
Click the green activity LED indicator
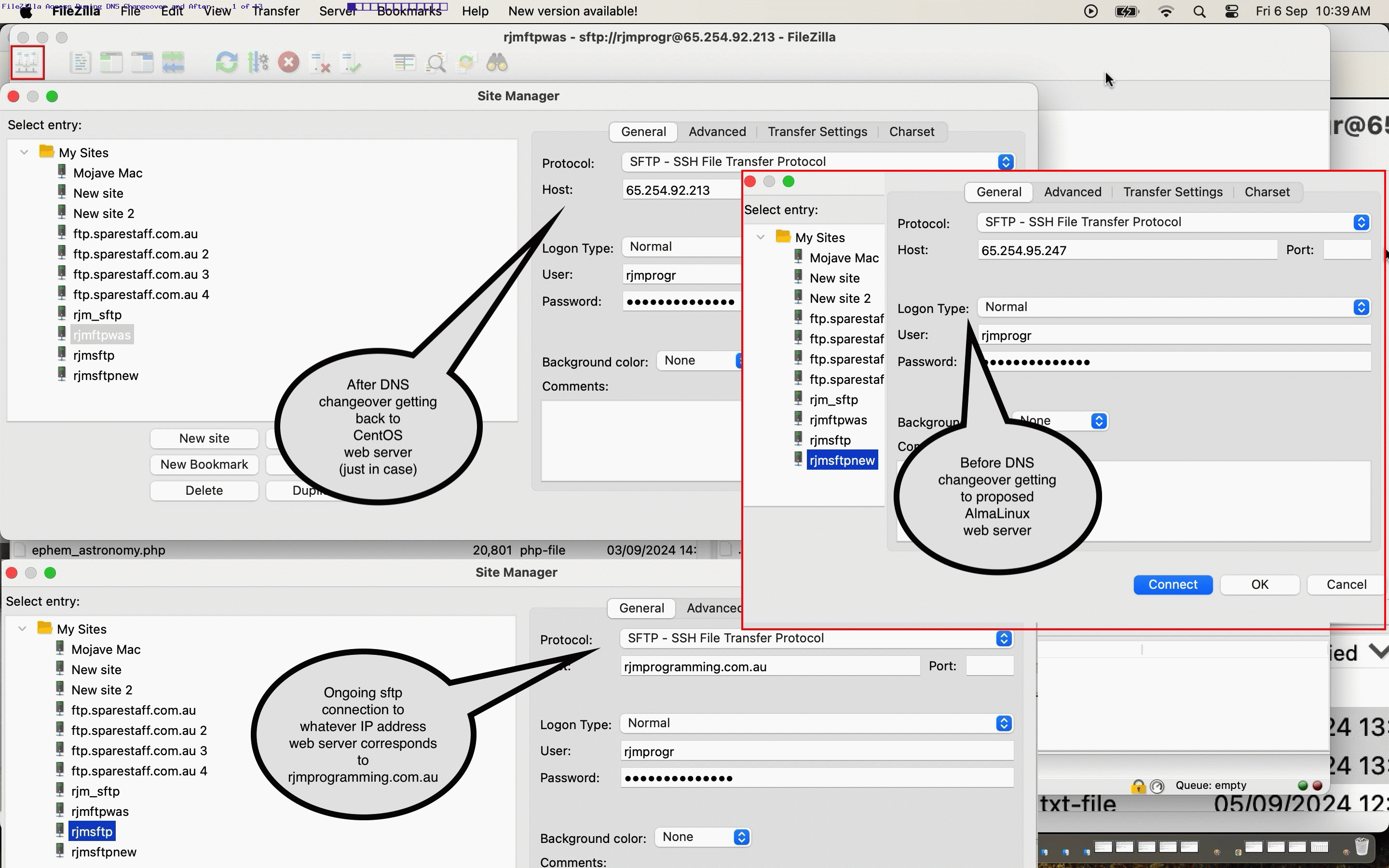pos(1302,786)
